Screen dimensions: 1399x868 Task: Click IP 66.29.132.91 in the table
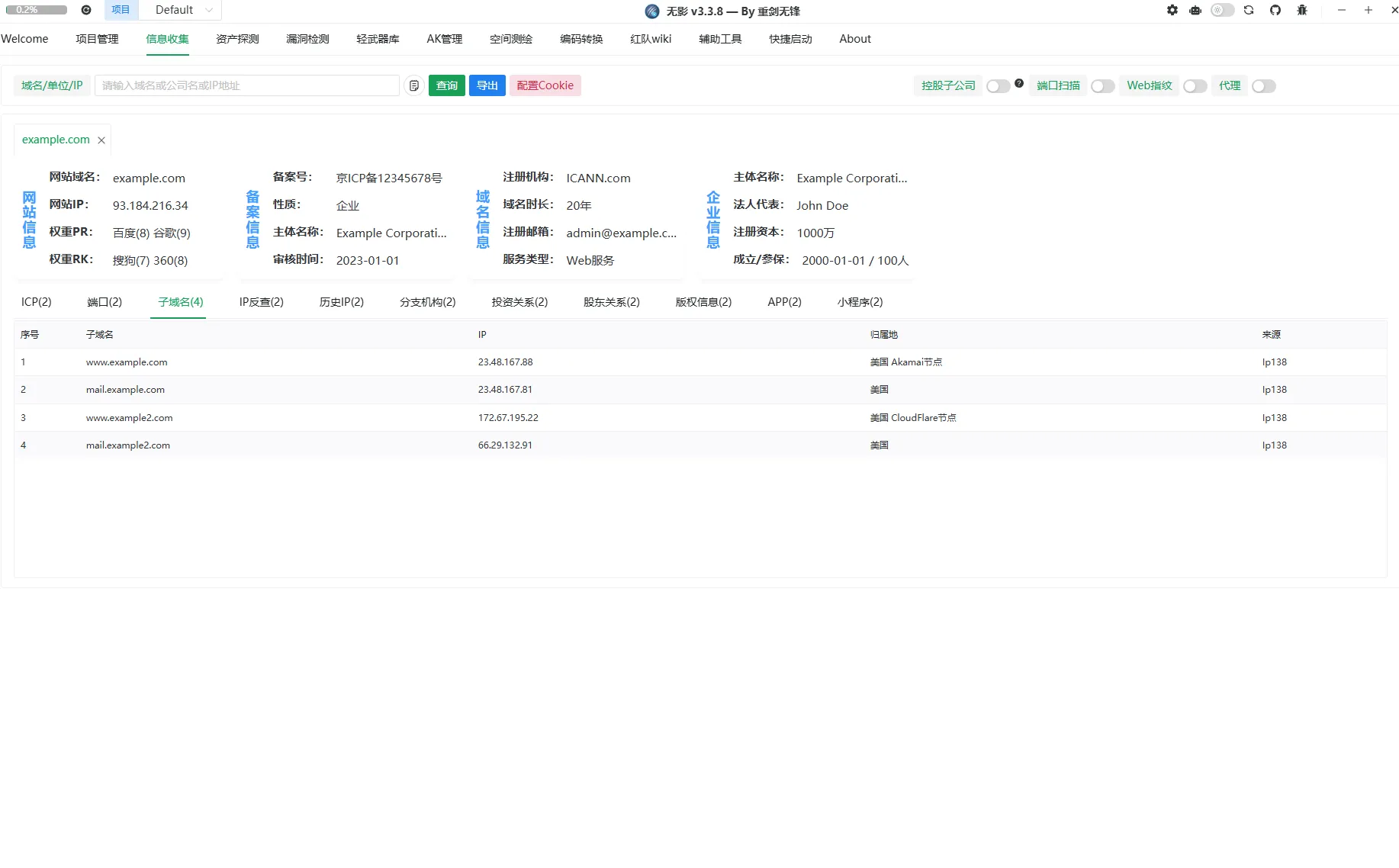pyautogui.click(x=505, y=445)
